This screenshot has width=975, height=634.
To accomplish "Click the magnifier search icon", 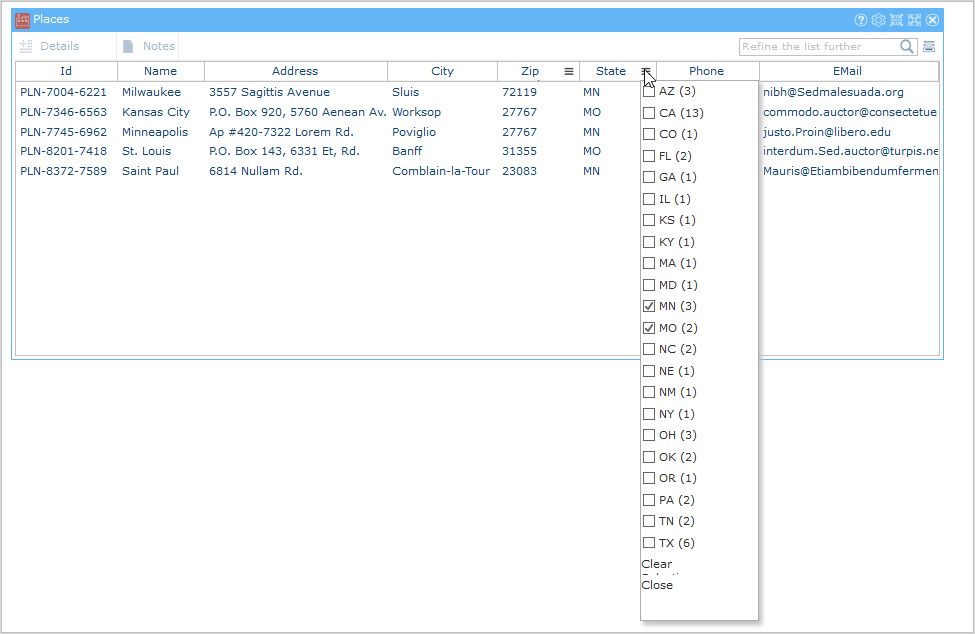I will (x=907, y=47).
